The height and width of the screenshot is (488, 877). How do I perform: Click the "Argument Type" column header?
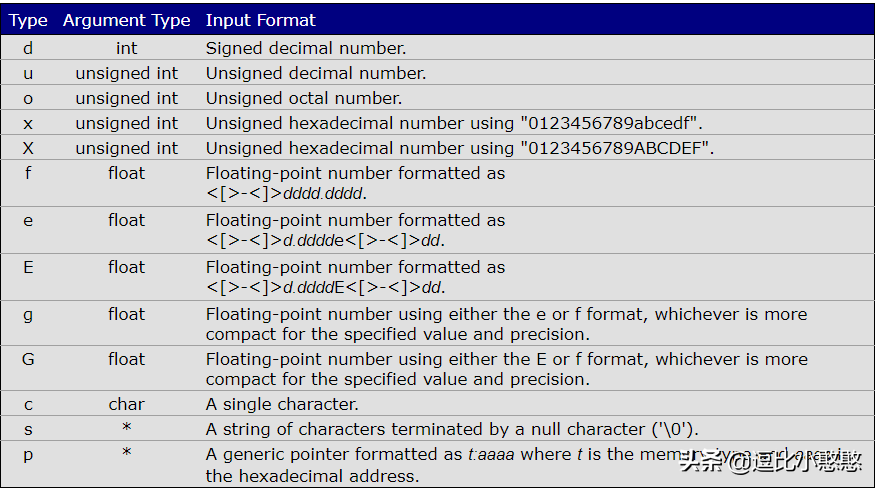(x=126, y=20)
